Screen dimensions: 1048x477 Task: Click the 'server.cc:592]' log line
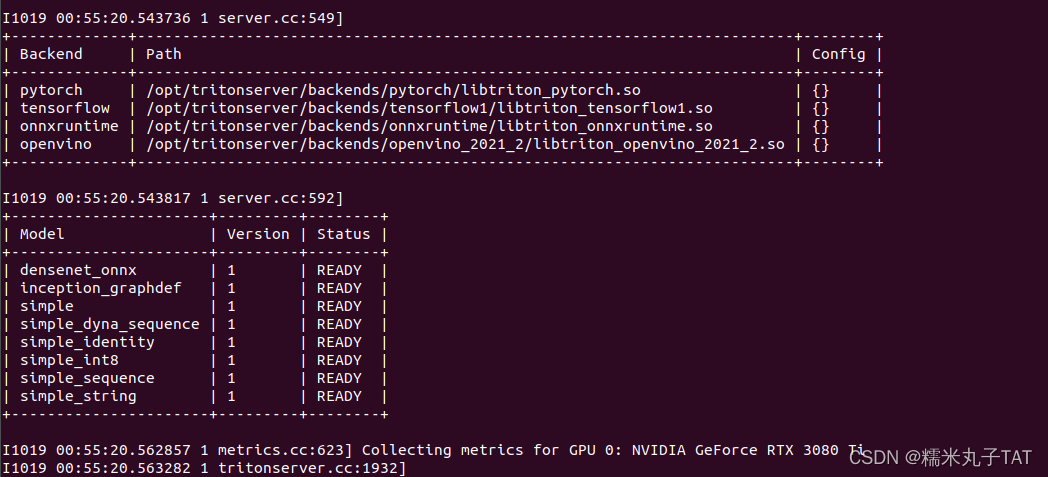tap(173, 198)
